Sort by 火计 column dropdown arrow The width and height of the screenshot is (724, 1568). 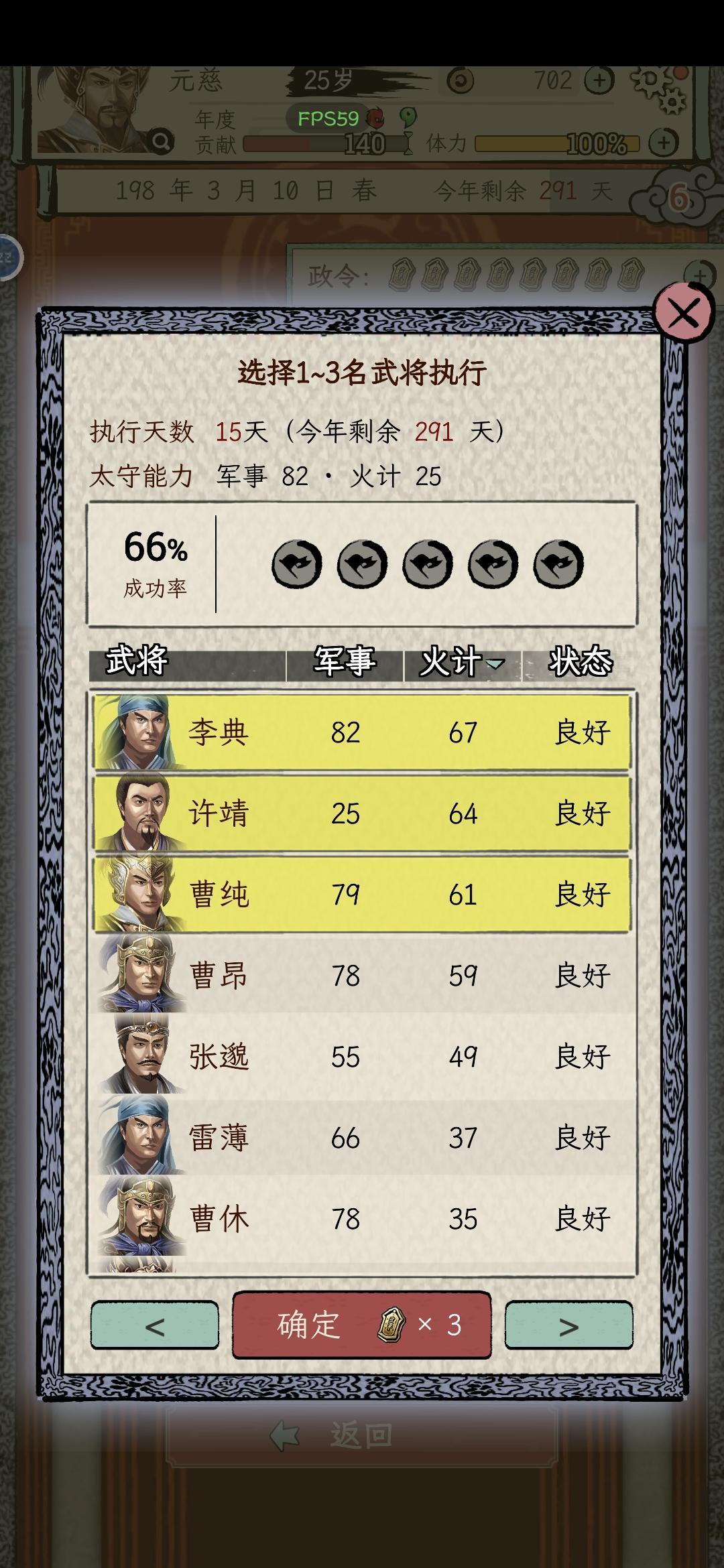point(495,663)
